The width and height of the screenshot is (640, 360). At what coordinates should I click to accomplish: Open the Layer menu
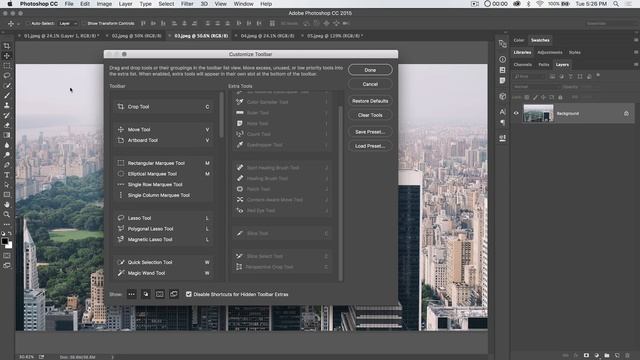(x=125, y=4)
